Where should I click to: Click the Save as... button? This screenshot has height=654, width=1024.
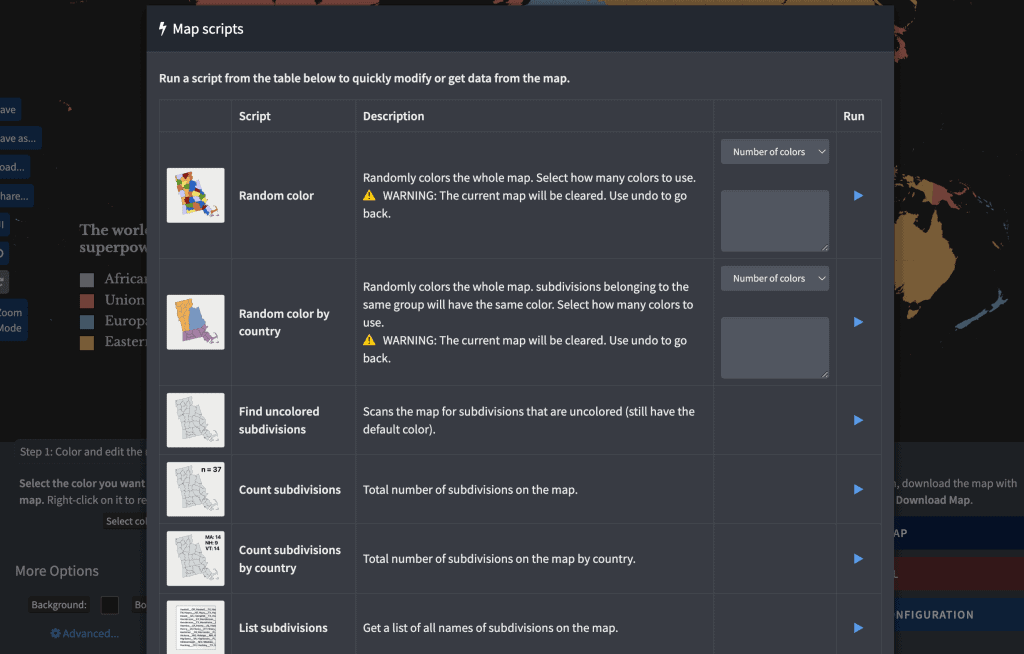coord(19,139)
